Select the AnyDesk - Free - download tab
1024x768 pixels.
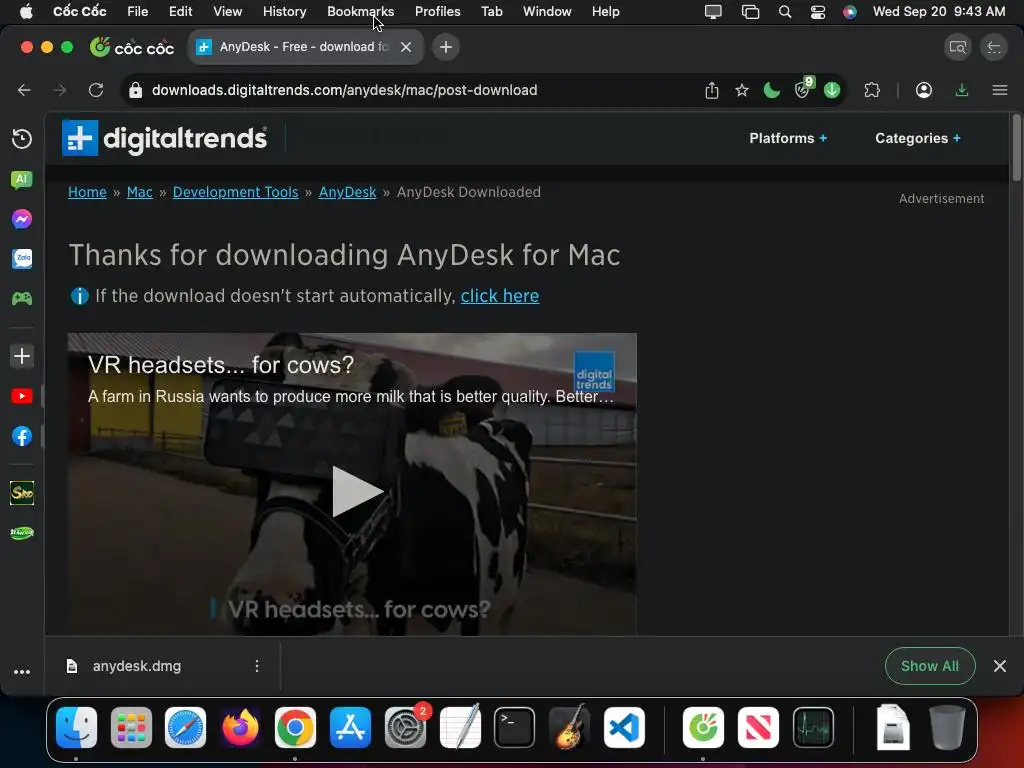point(304,47)
